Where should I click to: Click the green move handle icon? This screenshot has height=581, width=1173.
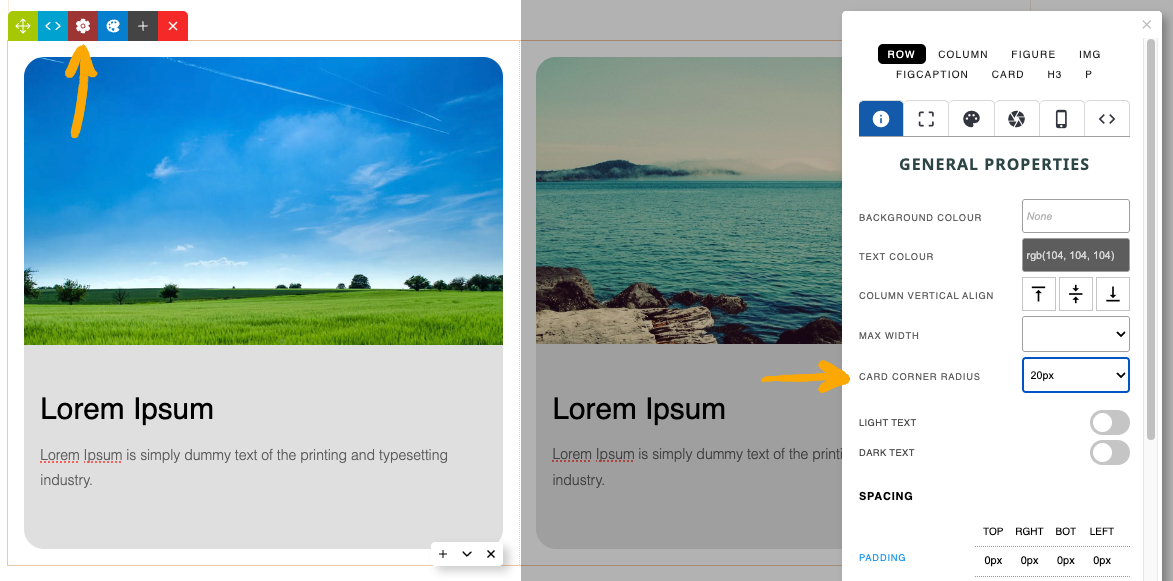click(x=23, y=26)
